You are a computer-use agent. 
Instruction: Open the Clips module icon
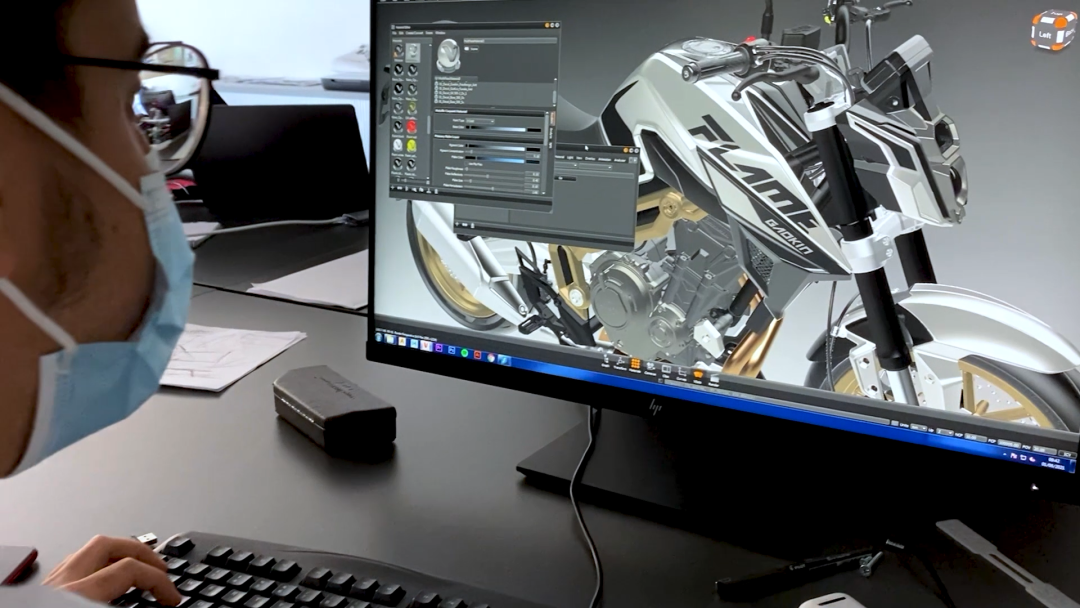(x=666, y=372)
